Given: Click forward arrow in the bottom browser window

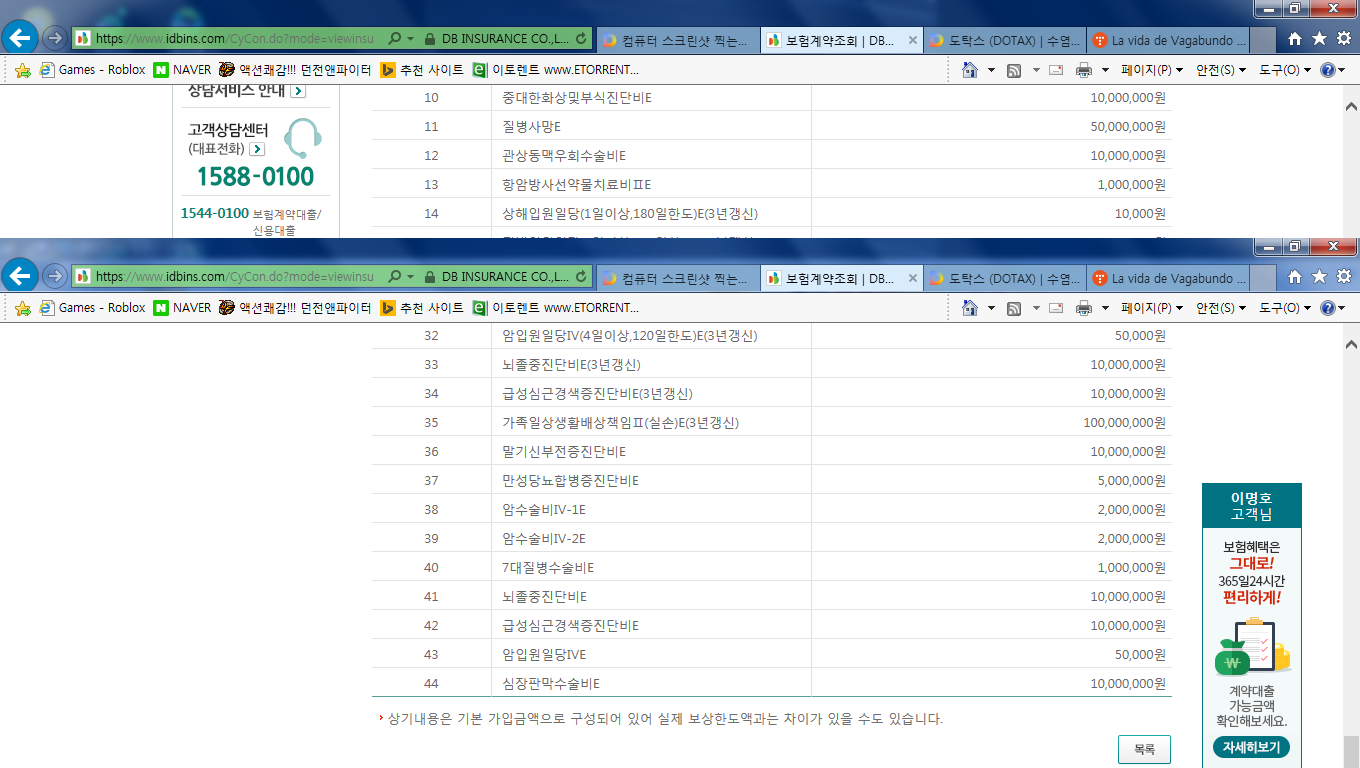Looking at the screenshot, I should click(55, 276).
